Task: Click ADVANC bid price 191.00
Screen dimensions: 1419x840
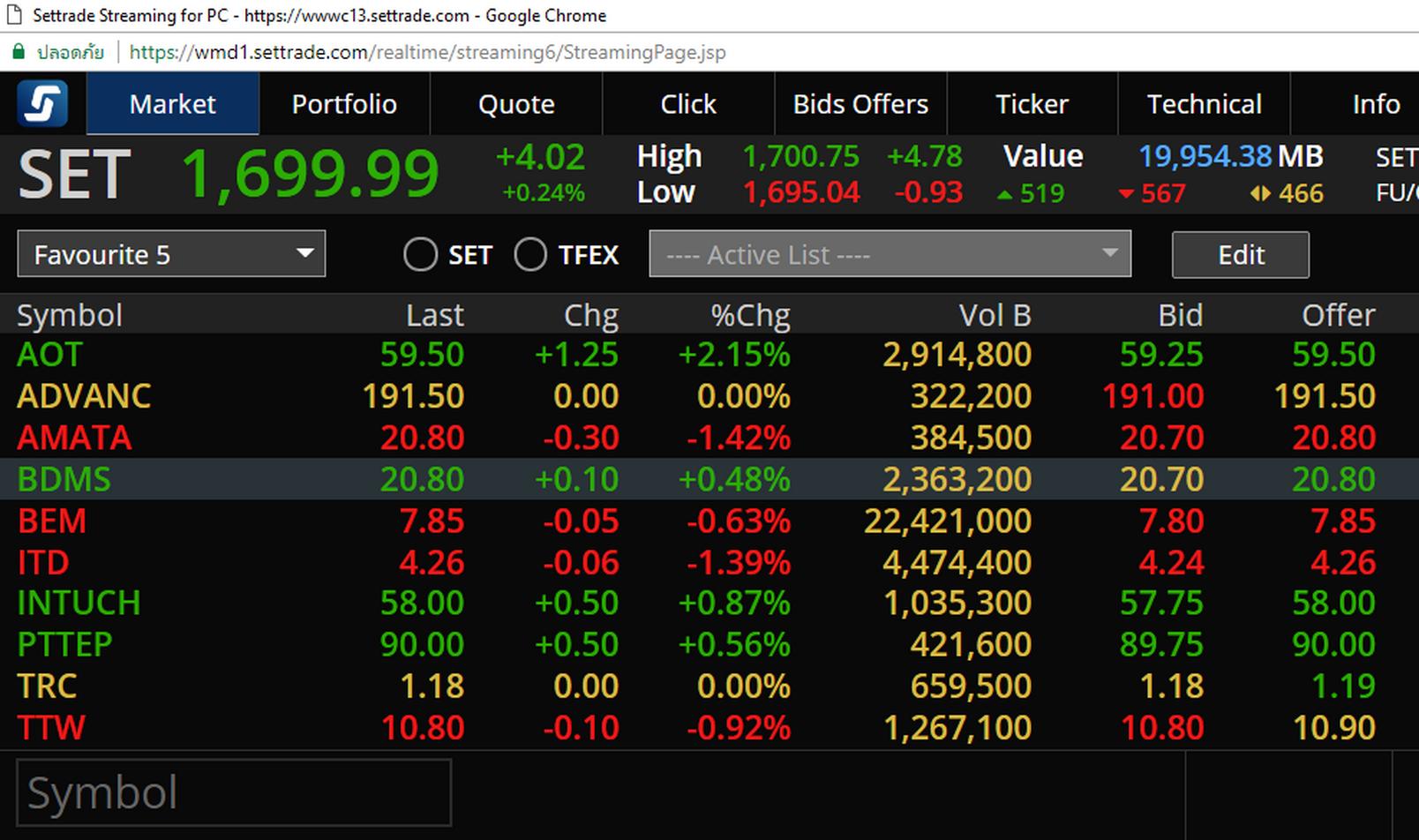Action: tap(1152, 396)
